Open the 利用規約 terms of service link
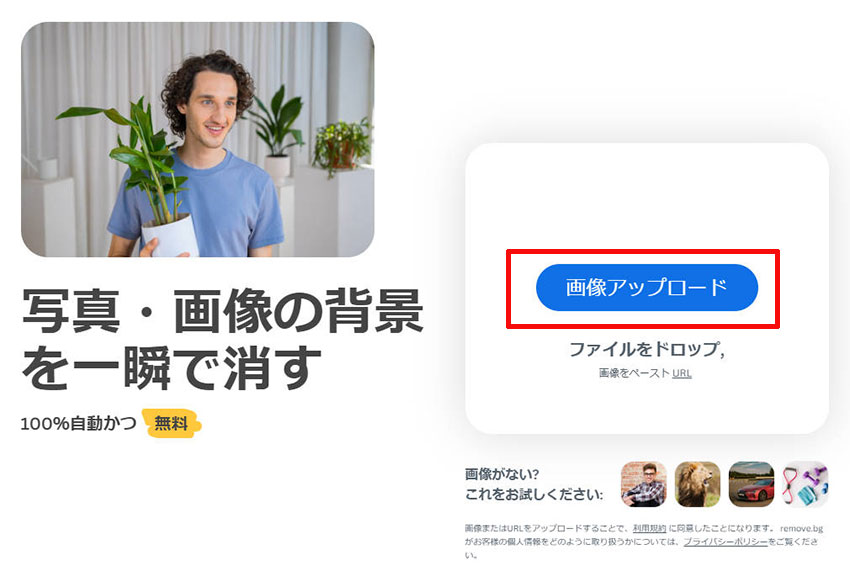Screen dimensions: 850x576 [649, 528]
